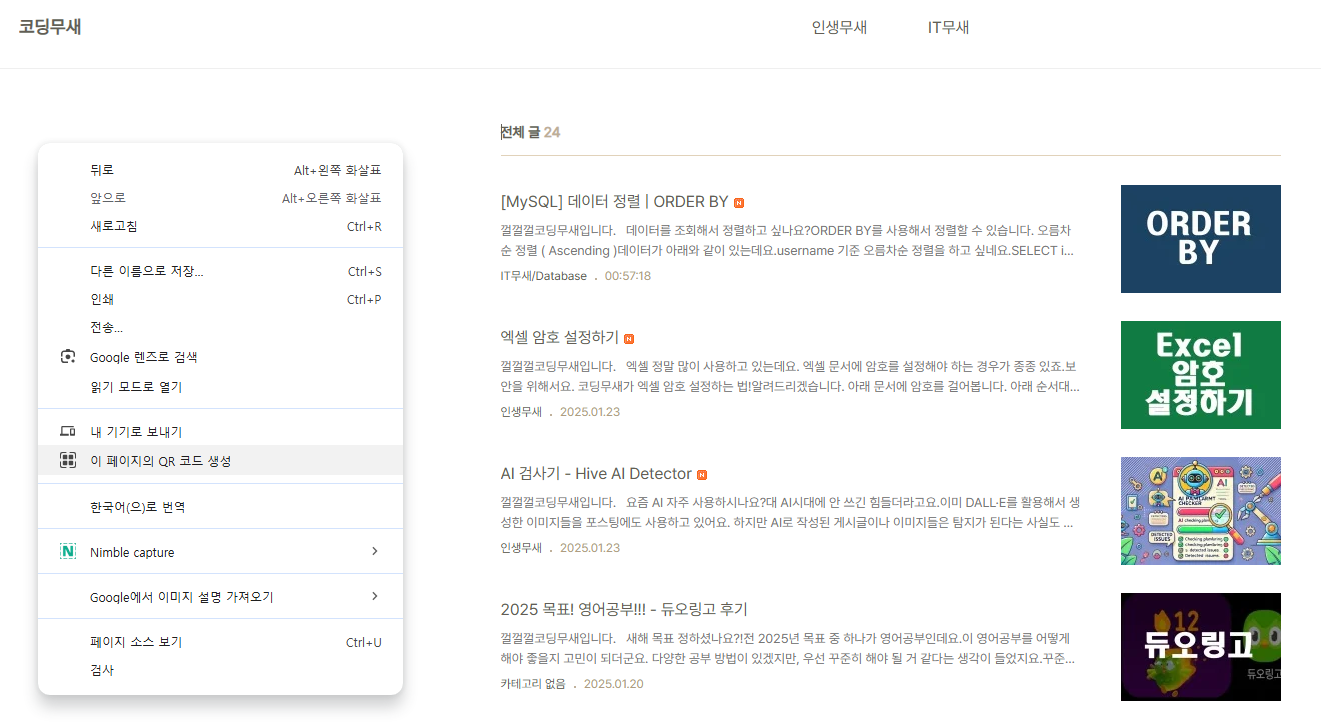Open the [MySQL] 데이터 정렬 ORDER BY post
Image resolution: width=1321 pixels, height=727 pixels.
614,201
